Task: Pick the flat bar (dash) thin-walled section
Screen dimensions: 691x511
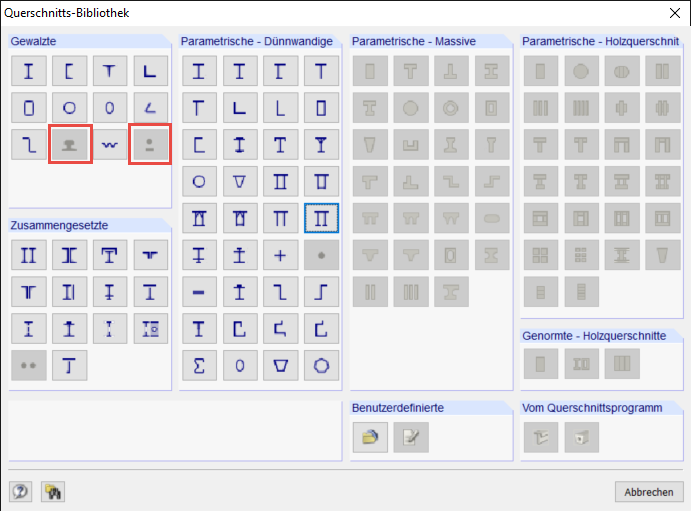Action: point(199,292)
